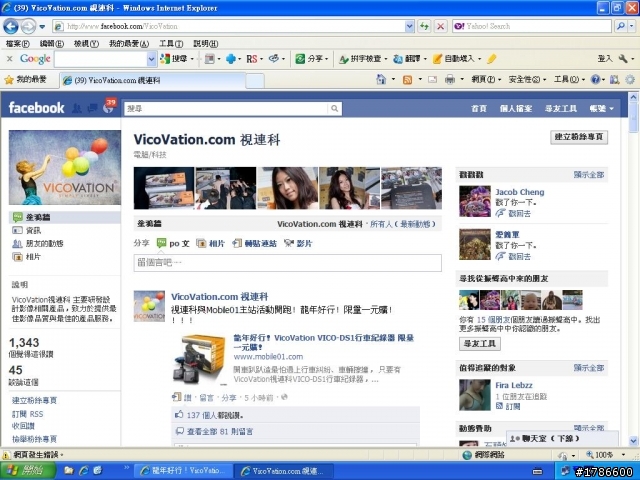640x480 pixels.
Task: Click the Windows Start button
Action: [x=27, y=471]
